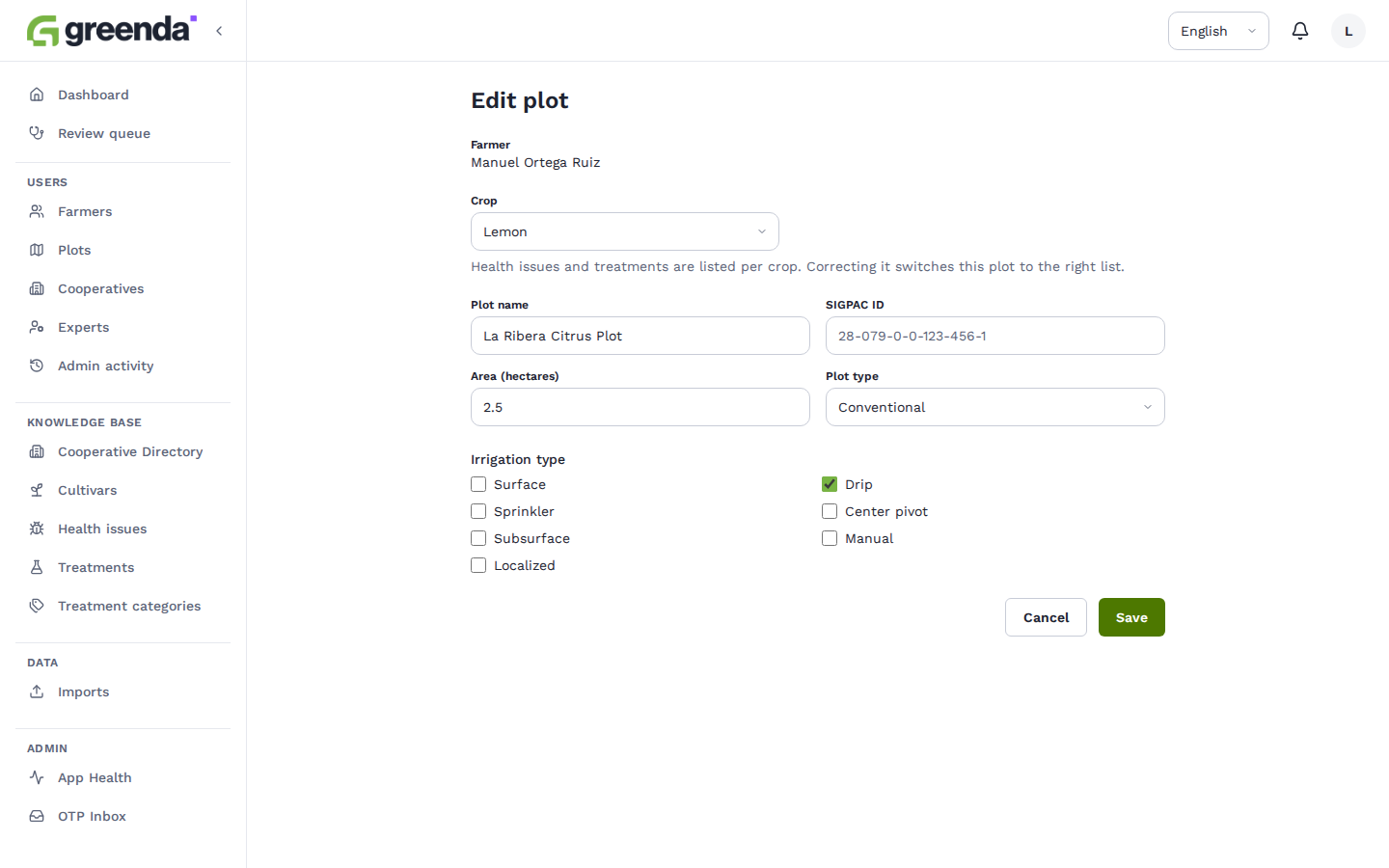This screenshot has height=868, width=1389.
Task: Collapse the sidebar with the chevron arrow
Action: click(219, 31)
